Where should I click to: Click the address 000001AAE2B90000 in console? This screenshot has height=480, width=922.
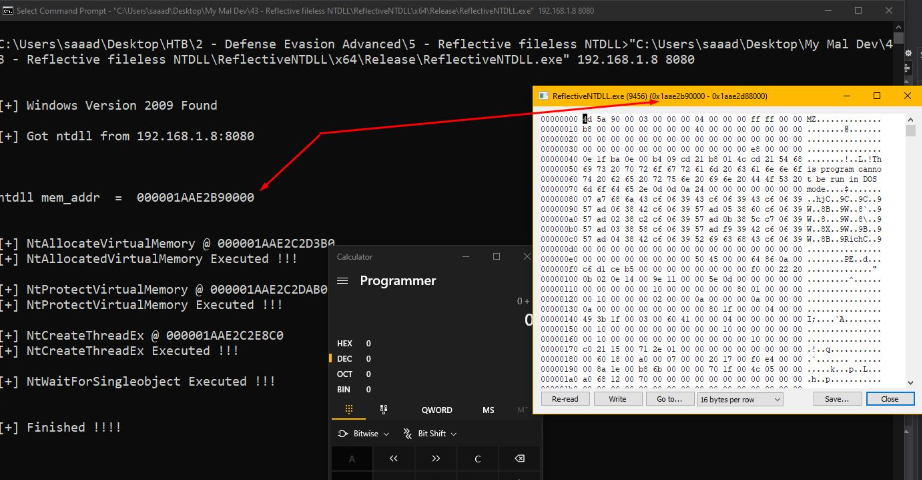[195, 198]
